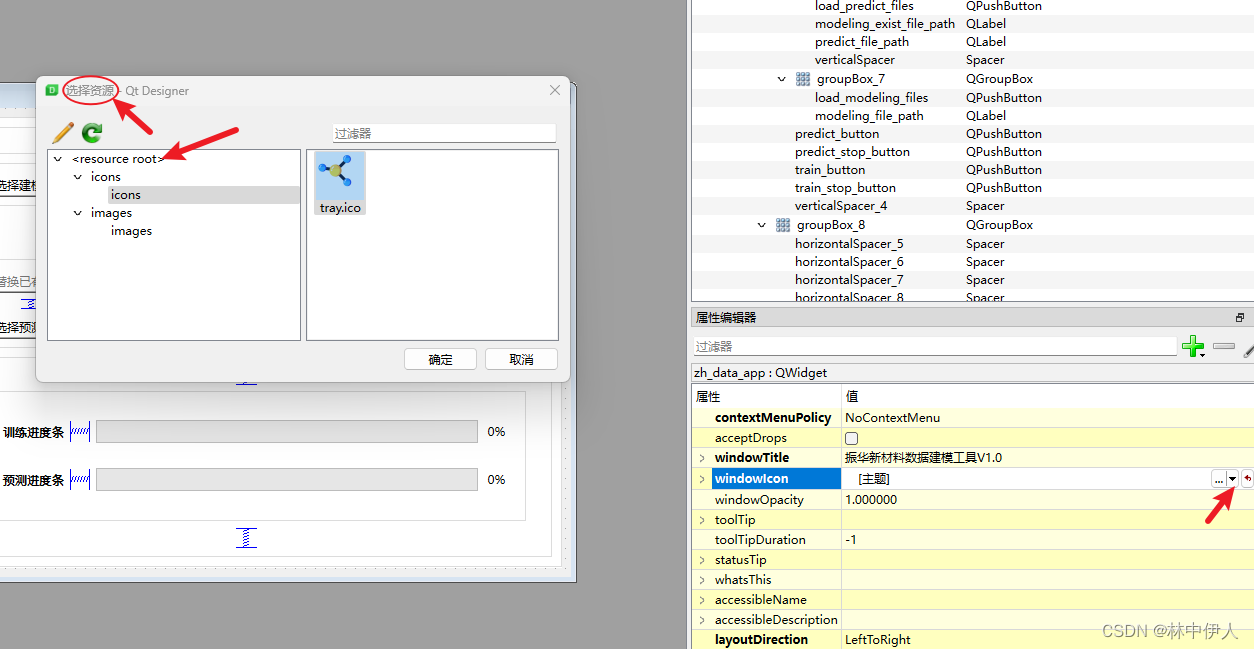This screenshot has height=649, width=1254.
Task: Click the red reset arrow beside windowIcon value
Action: (x=1247, y=479)
